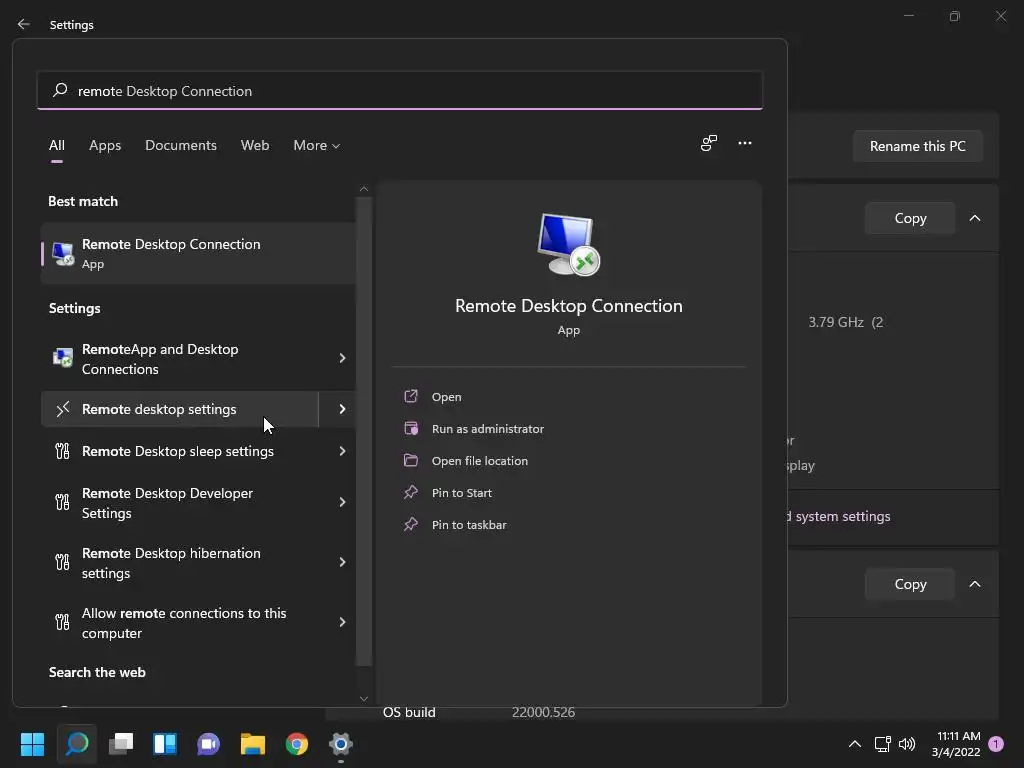Click the taskbar Search icon

[x=76, y=744]
